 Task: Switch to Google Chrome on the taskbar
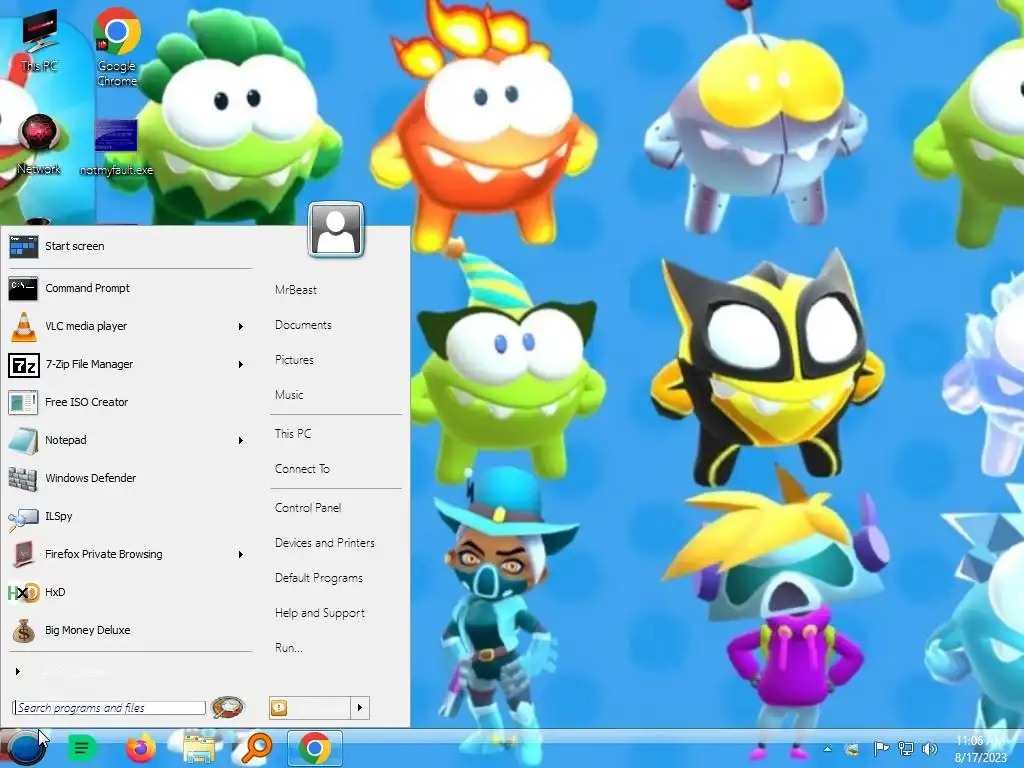pos(315,748)
